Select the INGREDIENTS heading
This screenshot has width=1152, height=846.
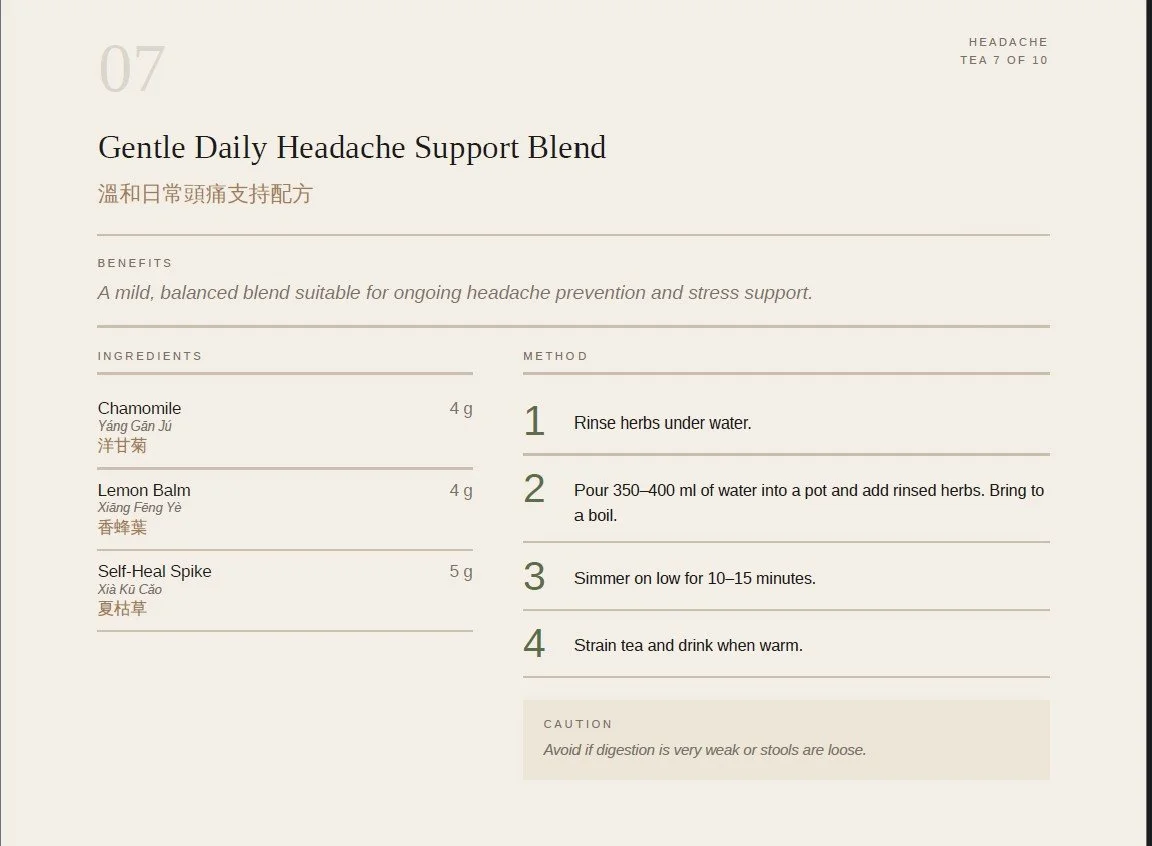pyautogui.click(x=150, y=356)
